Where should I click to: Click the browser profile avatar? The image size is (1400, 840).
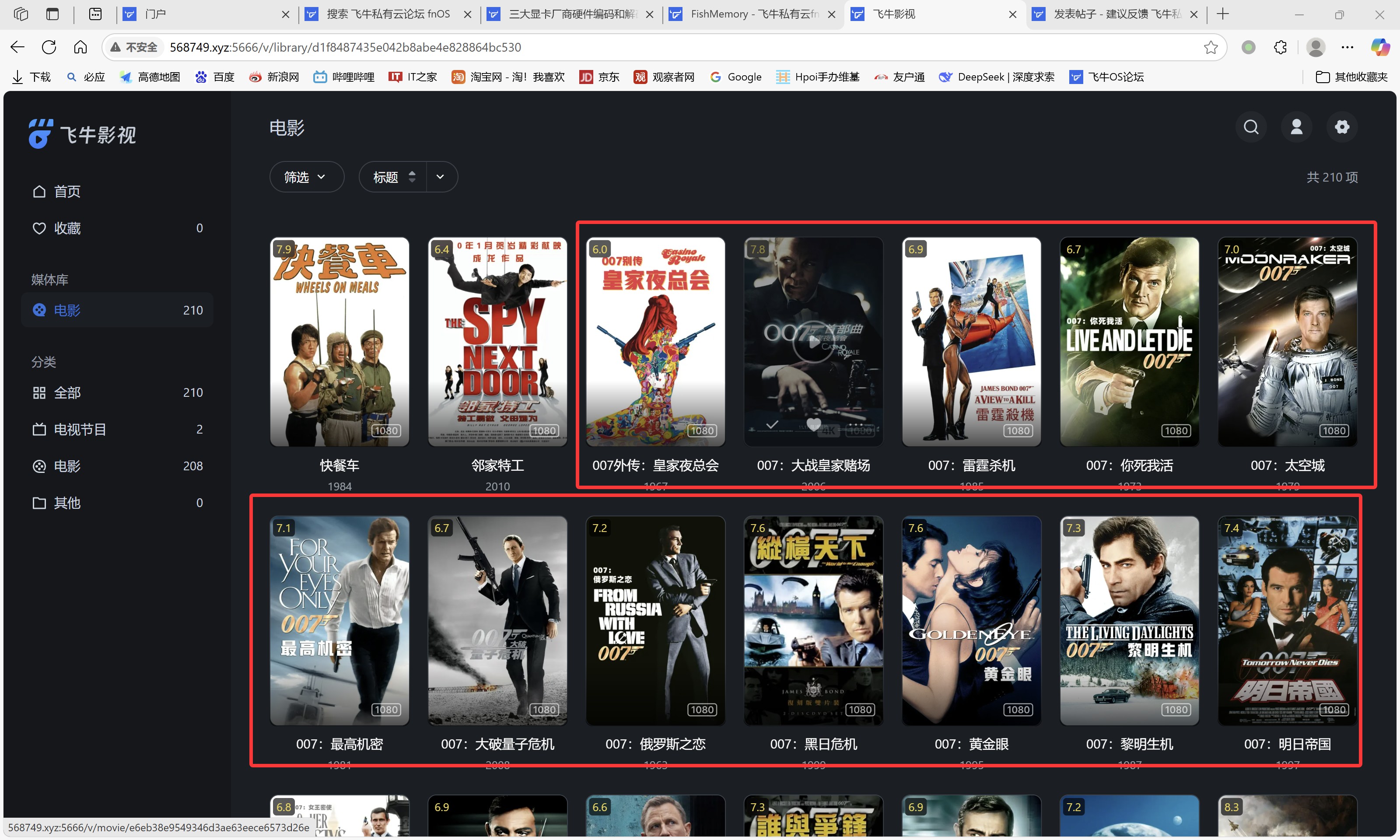coord(1315,47)
